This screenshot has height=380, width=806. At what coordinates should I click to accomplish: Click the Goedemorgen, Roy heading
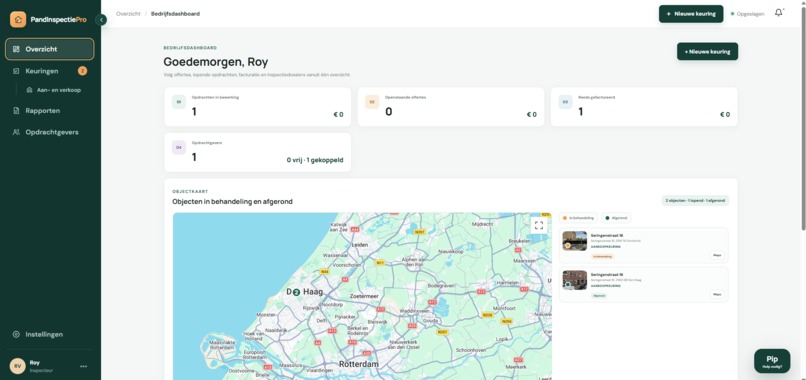(215, 62)
